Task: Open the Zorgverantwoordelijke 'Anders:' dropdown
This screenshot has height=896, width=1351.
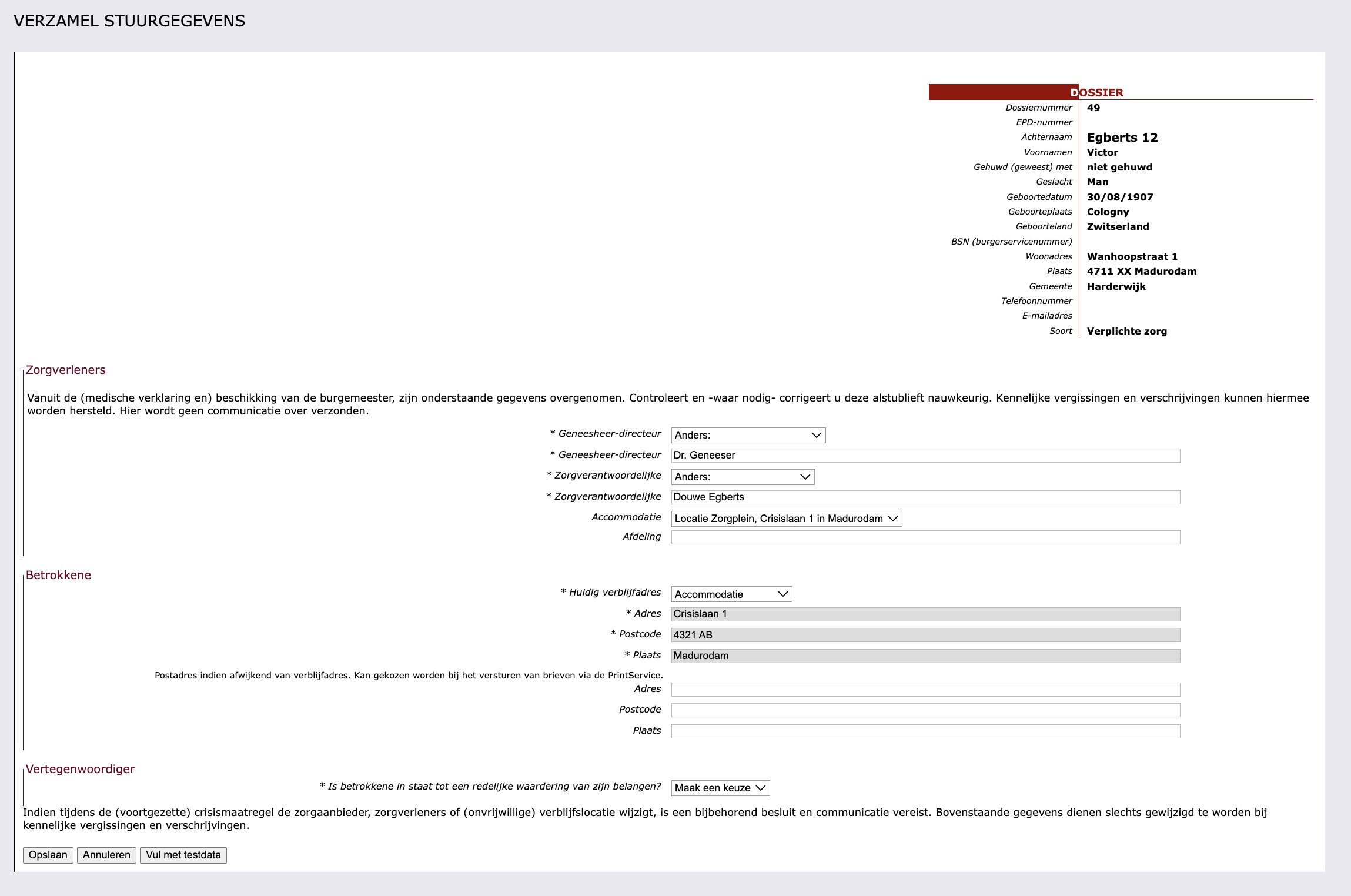Action: [x=743, y=477]
